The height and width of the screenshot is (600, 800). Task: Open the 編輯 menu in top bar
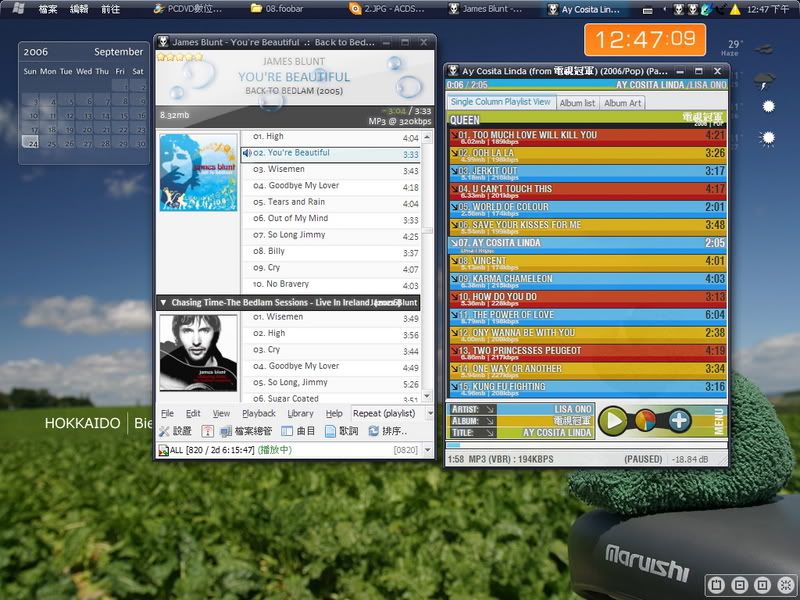click(x=79, y=9)
